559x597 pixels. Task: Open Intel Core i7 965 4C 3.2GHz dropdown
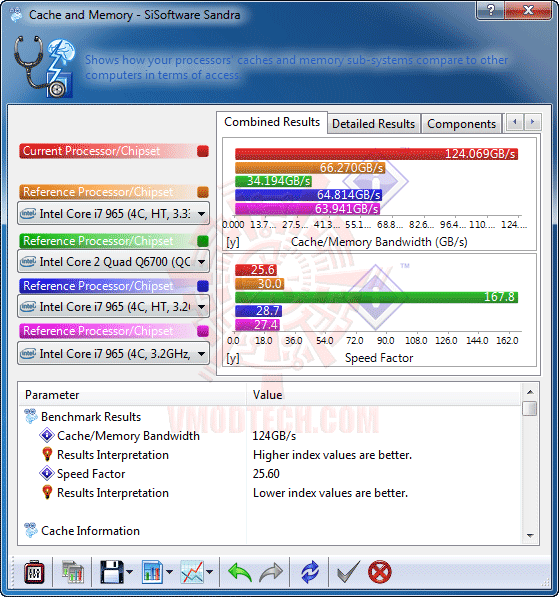pyautogui.click(x=113, y=354)
